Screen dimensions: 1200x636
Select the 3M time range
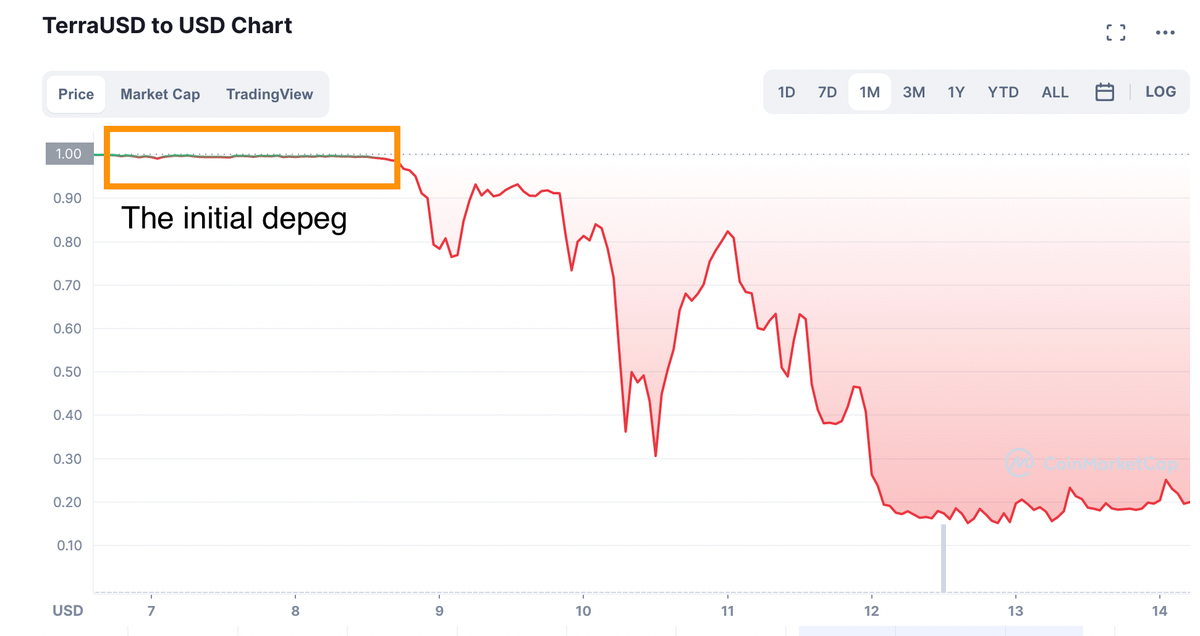coord(913,92)
